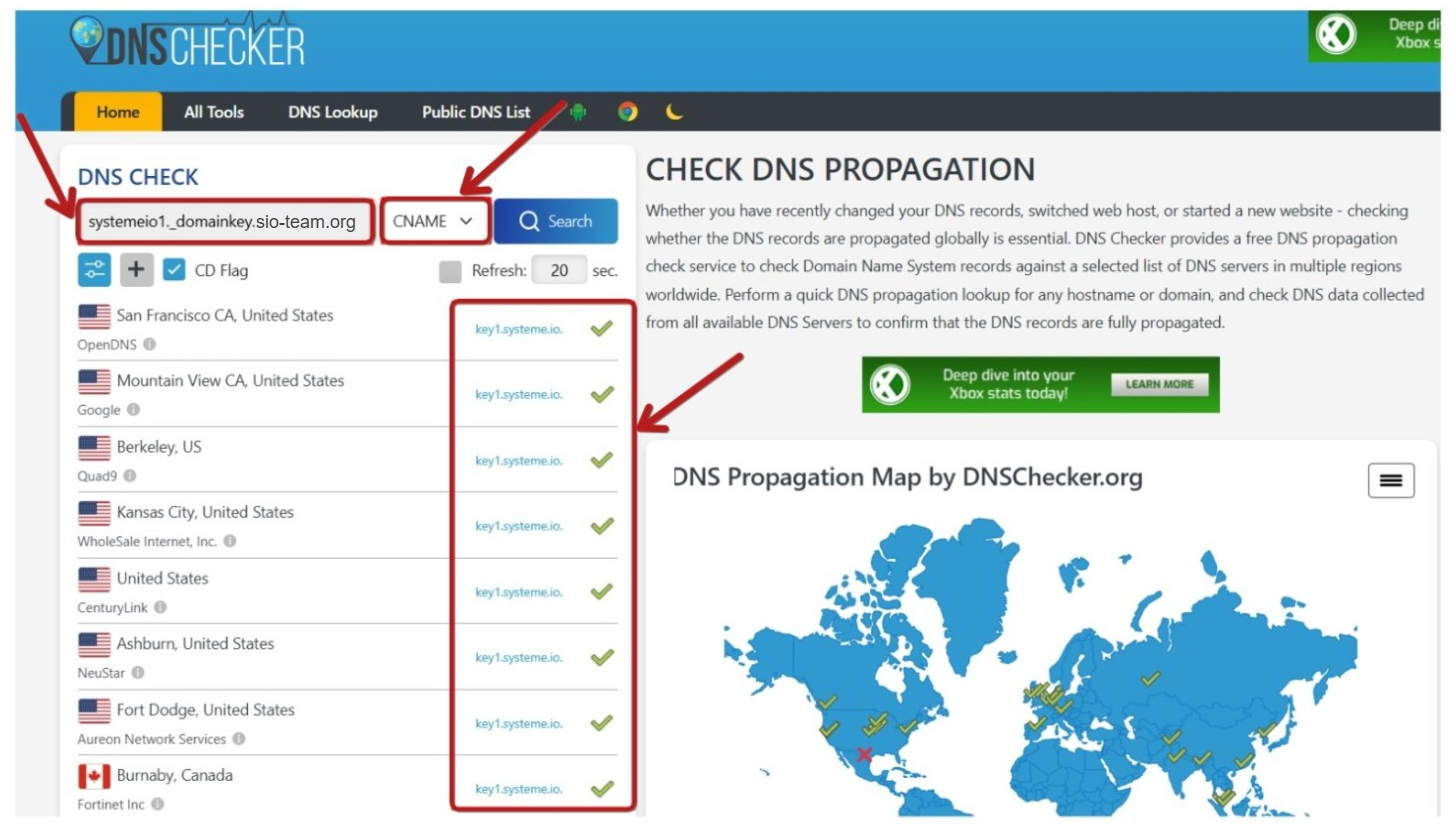Click the Search button
This screenshot has height=835, width=1452.
pos(556,221)
